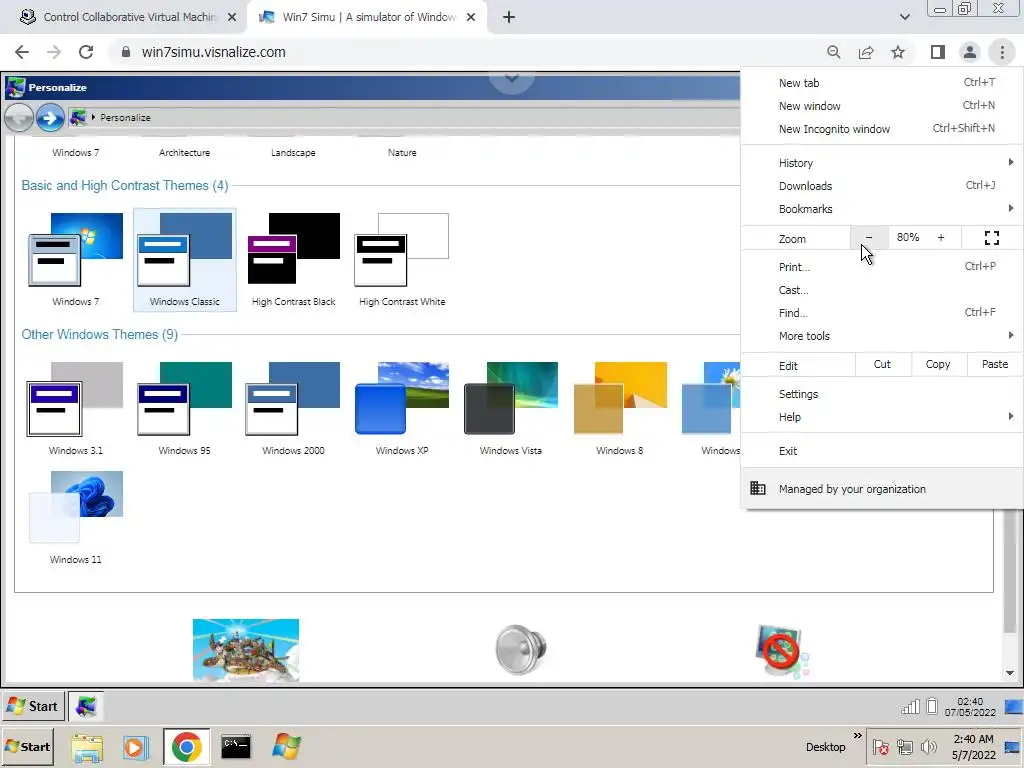
Task: Reload the win7simu page
Action: [86, 52]
